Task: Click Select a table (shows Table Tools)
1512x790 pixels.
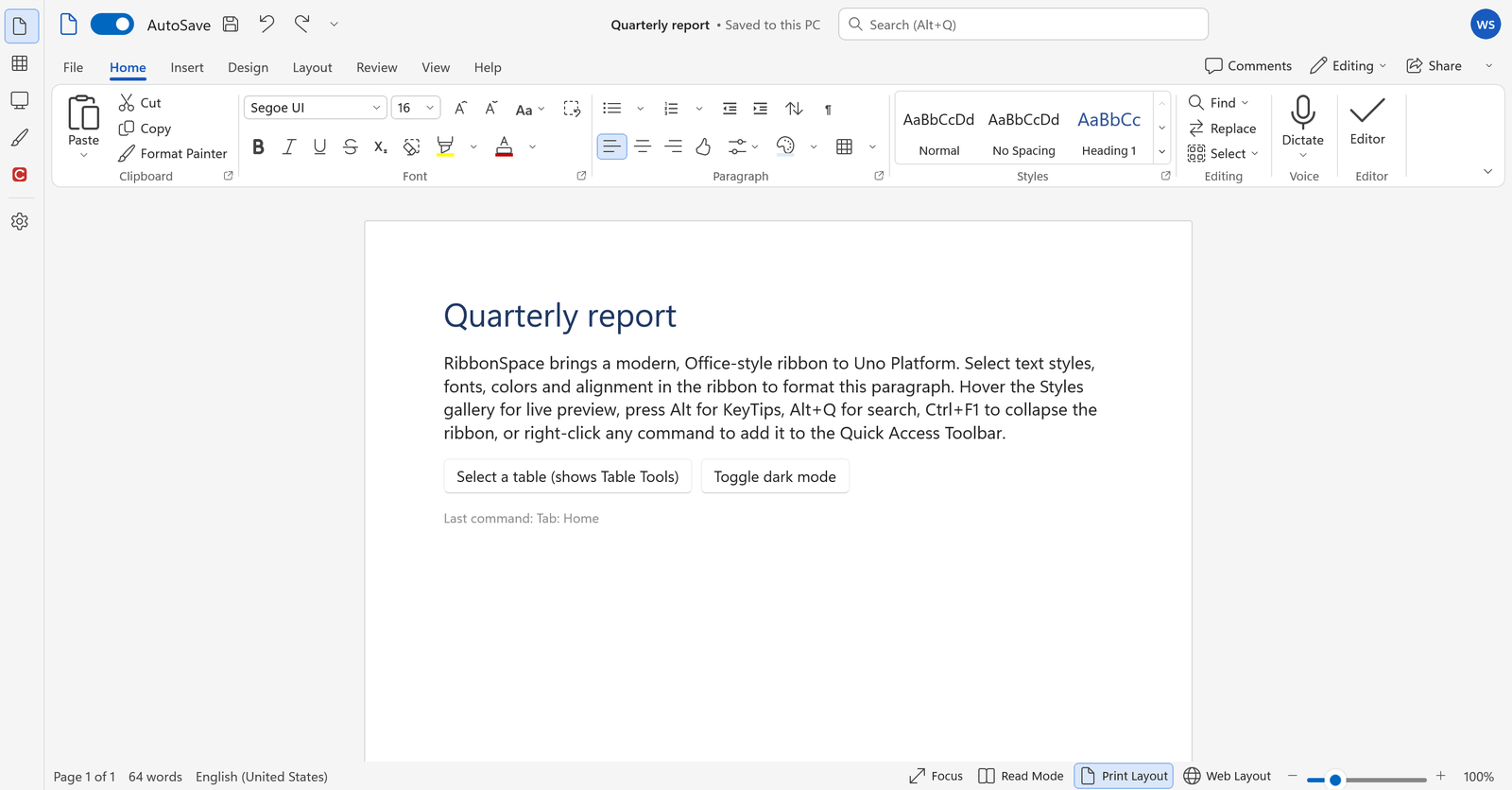Action: (568, 476)
